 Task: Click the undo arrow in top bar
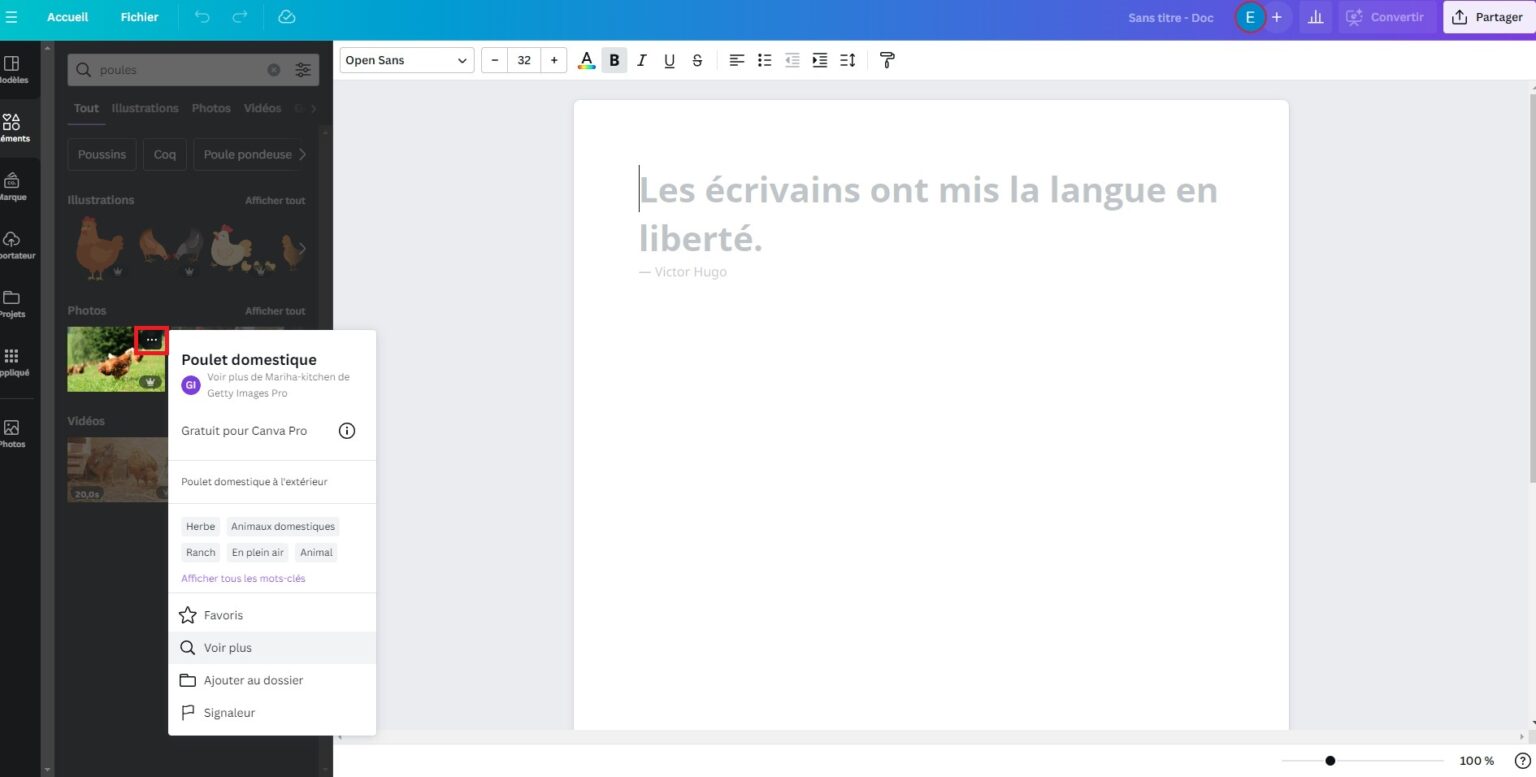pyautogui.click(x=203, y=17)
